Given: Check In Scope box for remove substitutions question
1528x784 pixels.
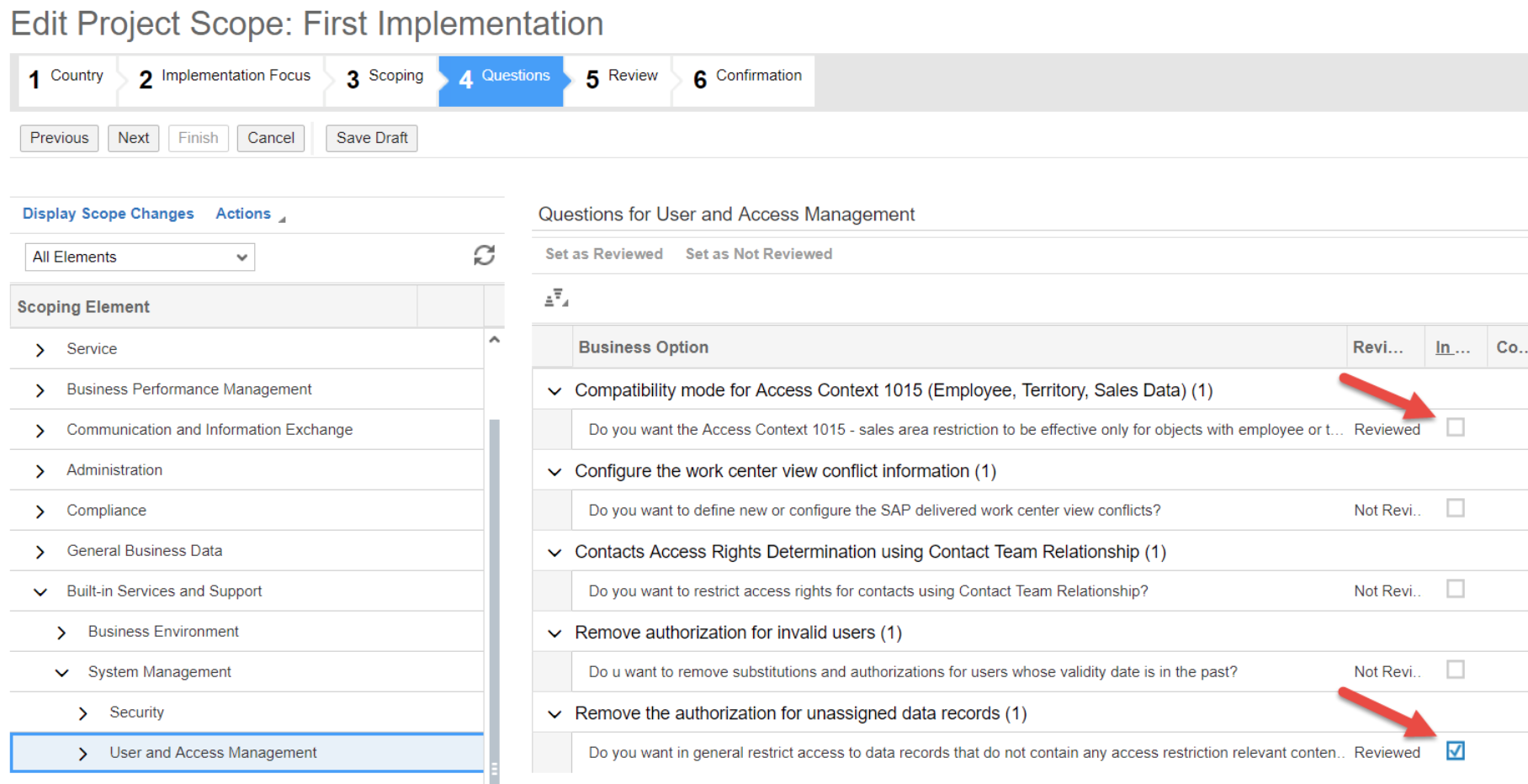Looking at the screenshot, I should [x=1455, y=670].
